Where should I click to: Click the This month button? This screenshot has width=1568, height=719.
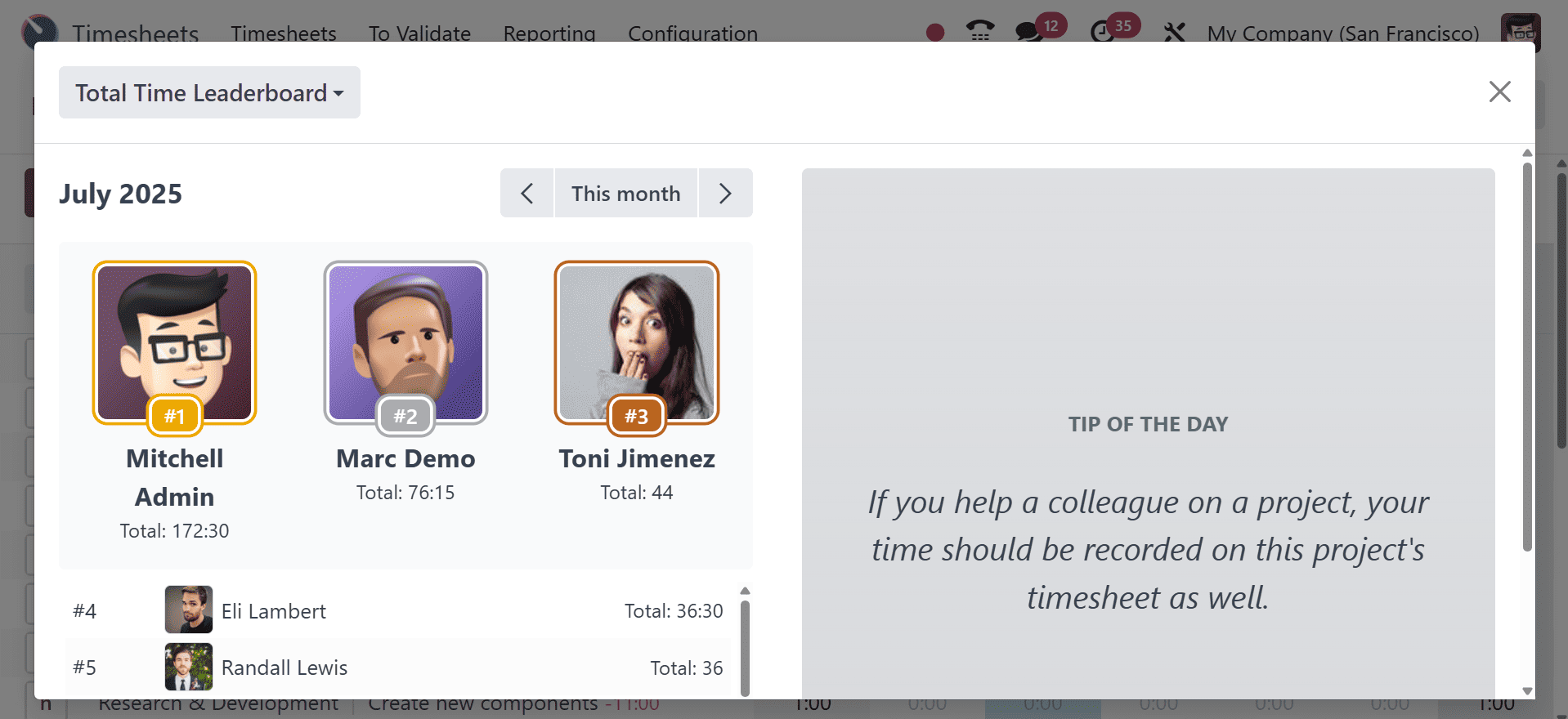(x=625, y=194)
